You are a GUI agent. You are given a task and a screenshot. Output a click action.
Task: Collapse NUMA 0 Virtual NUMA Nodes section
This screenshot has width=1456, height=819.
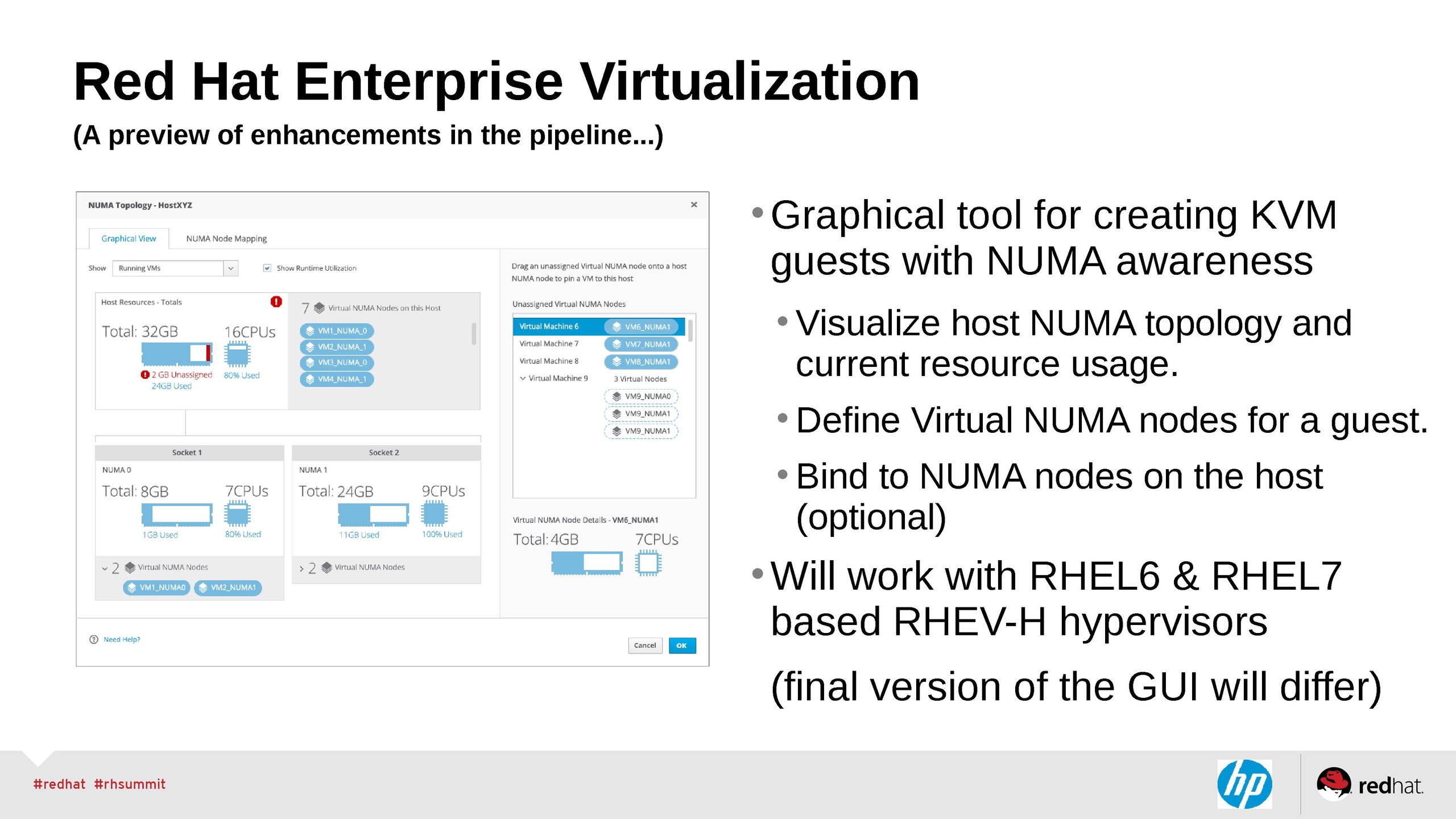tap(105, 568)
